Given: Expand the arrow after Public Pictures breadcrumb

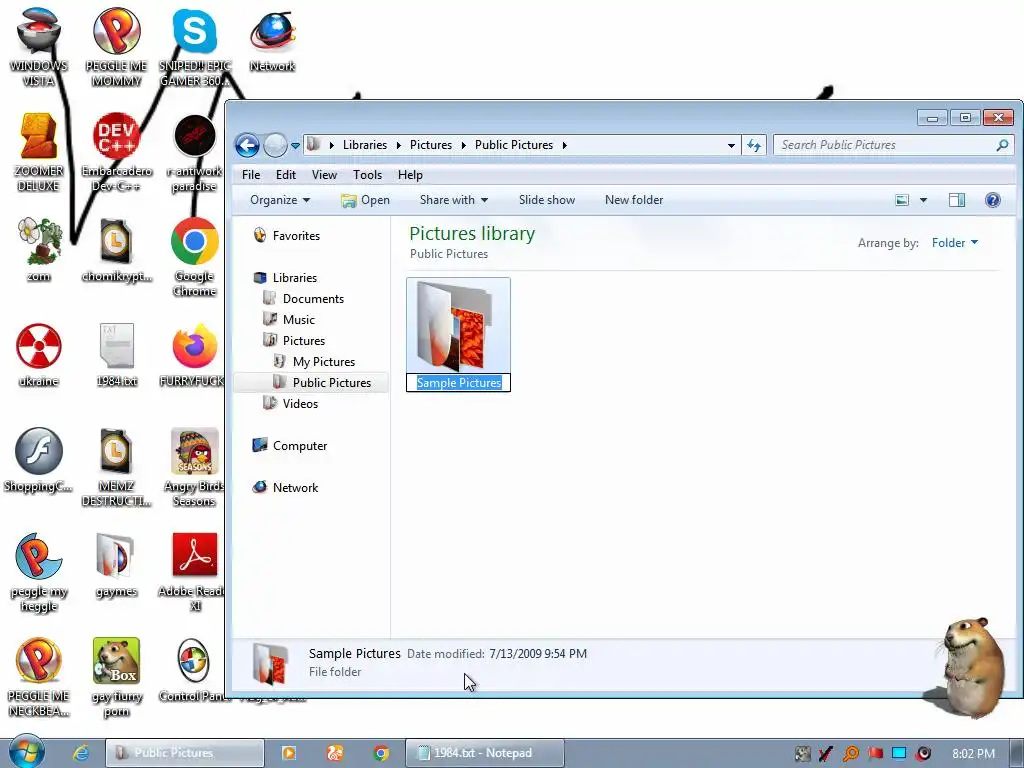Looking at the screenshot, I should coord(564,145).
